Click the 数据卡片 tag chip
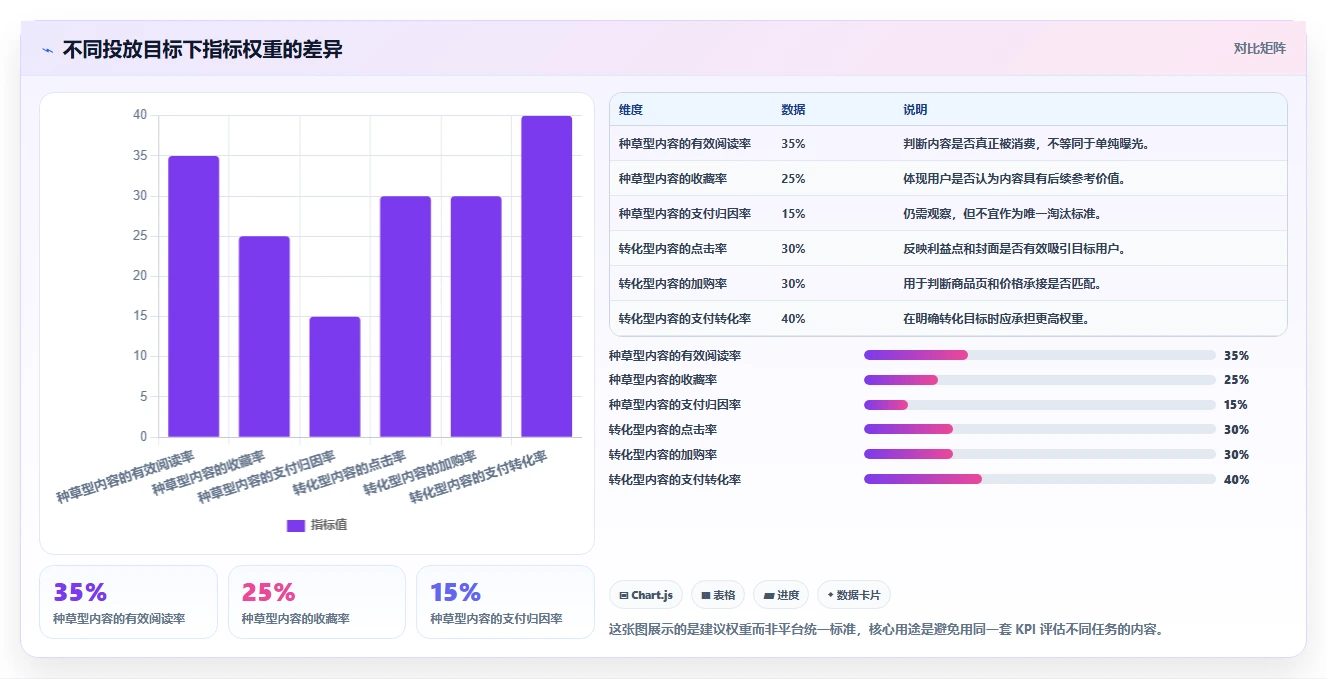This screenshot has width=1327, height=679. (x=853, y=595)
